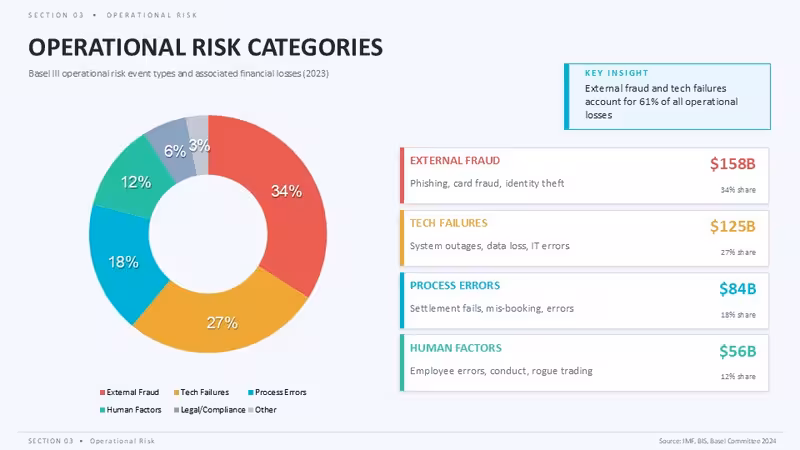Click the orange Tech Failures legend swatch

click(x=177, y=392)
